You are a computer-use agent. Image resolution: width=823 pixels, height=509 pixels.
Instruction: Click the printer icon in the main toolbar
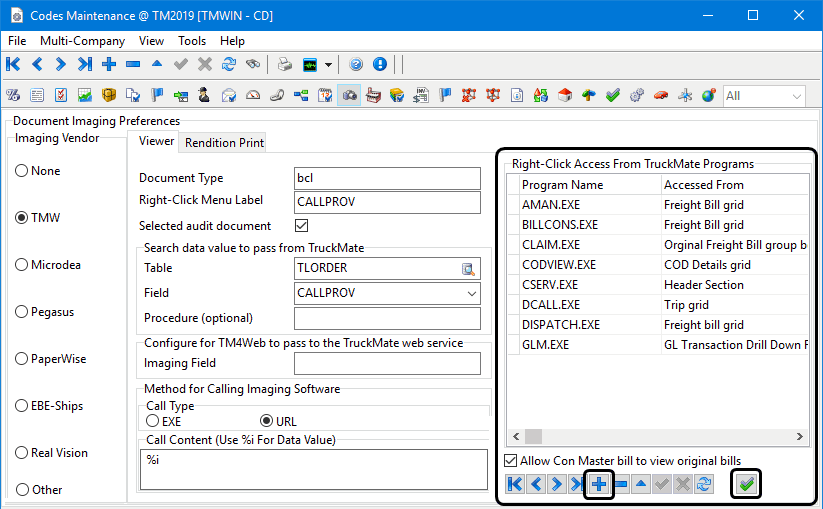point(285,64)
